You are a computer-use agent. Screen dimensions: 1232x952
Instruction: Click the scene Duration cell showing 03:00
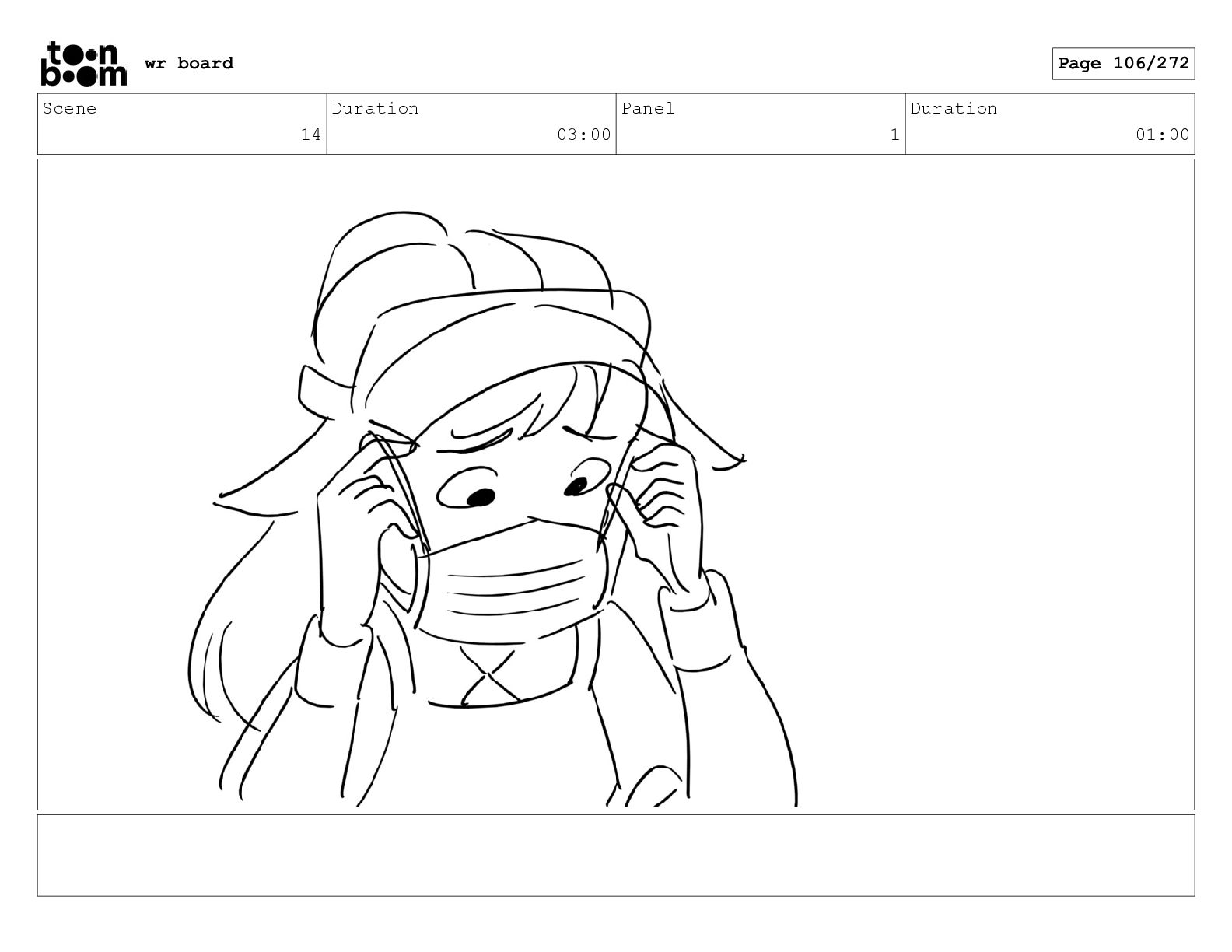pos(471,124)
